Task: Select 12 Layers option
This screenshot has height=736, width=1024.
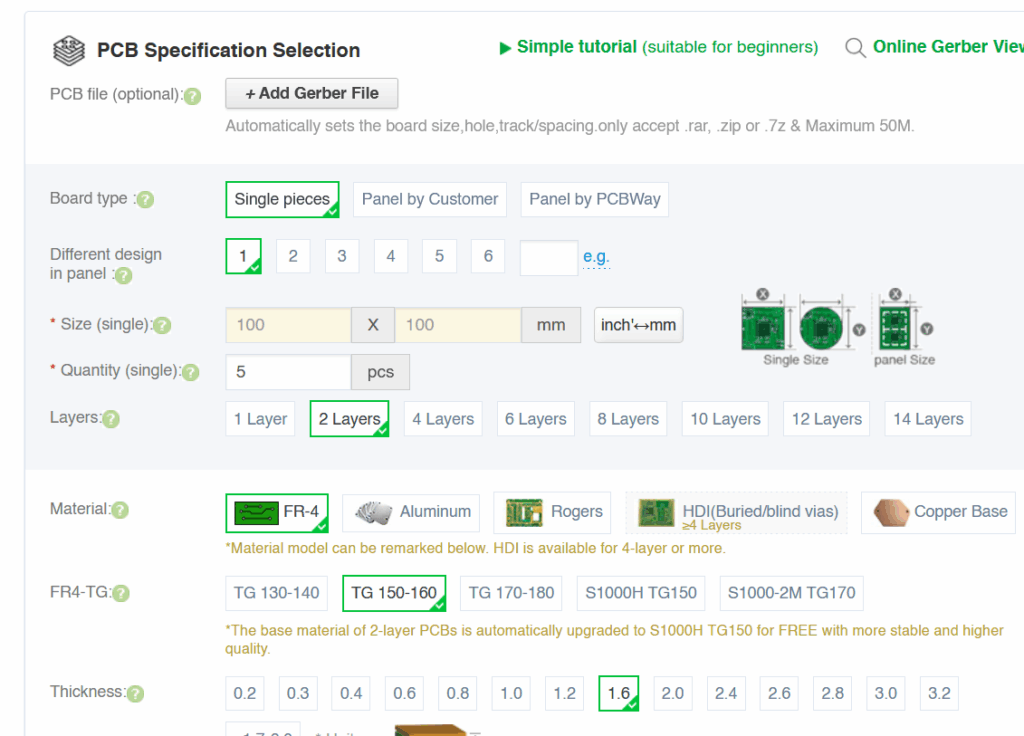Action: [827, 419]
